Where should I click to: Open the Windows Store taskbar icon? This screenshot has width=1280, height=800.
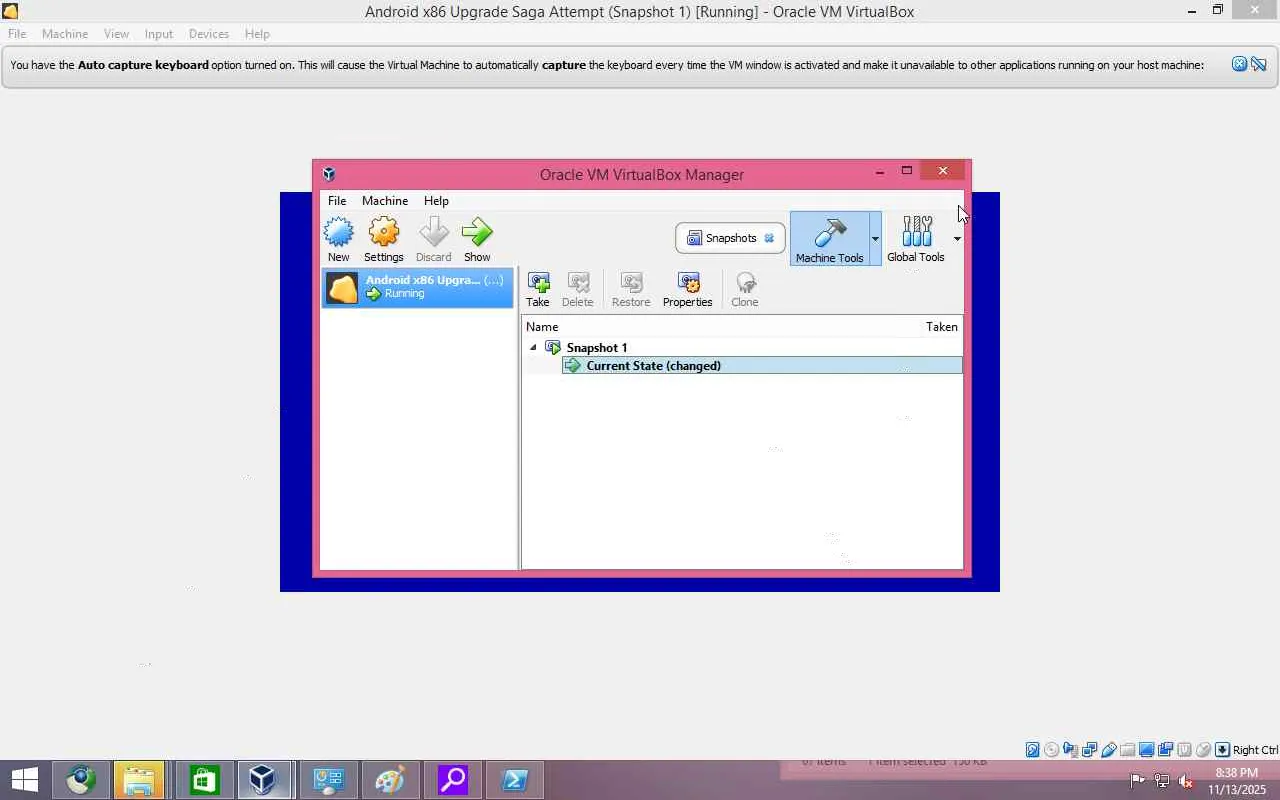[204, 780]
